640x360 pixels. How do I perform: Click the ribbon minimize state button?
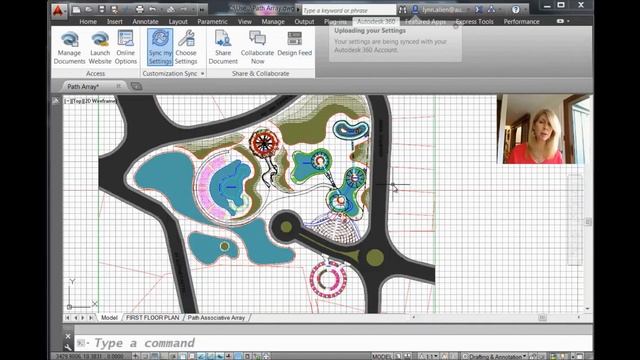(x=561, y=21)
